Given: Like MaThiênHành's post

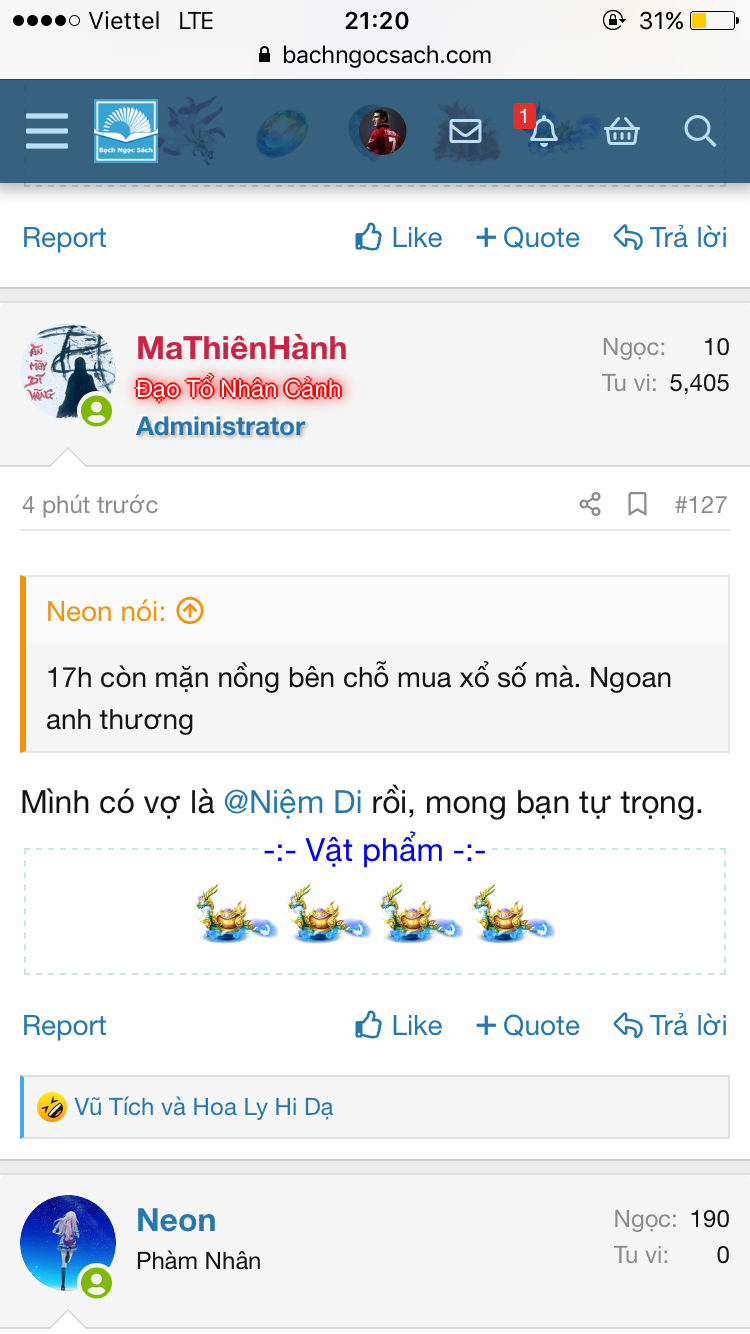Looking at the screenshot, I should point(399,1025).
